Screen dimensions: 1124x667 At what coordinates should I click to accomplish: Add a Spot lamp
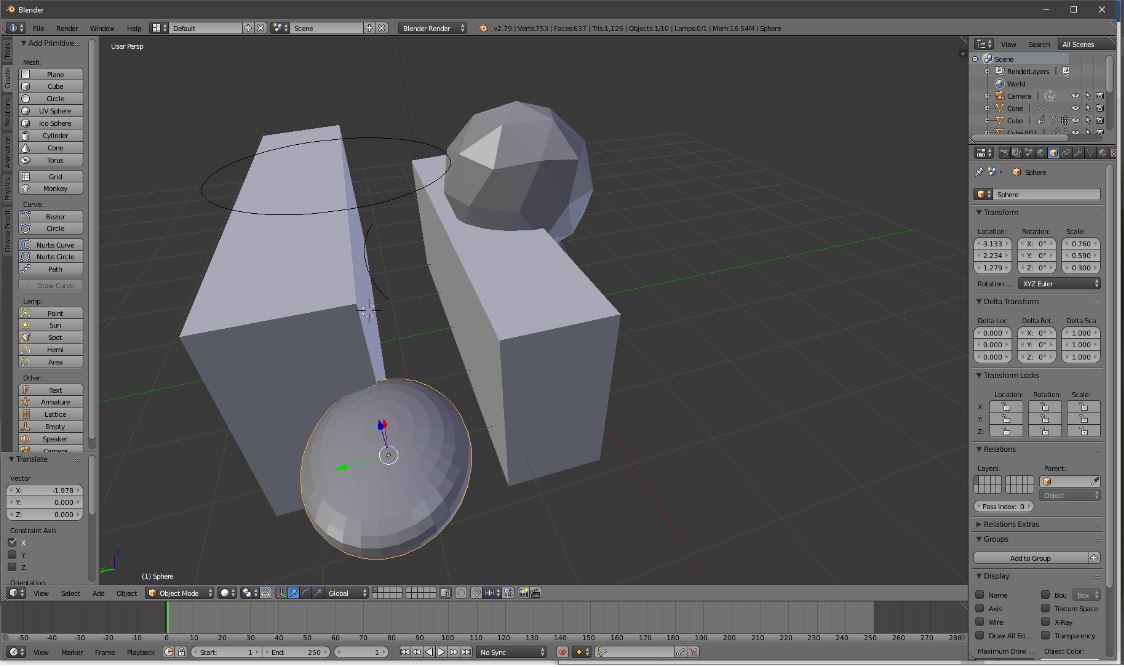[50, 338]
